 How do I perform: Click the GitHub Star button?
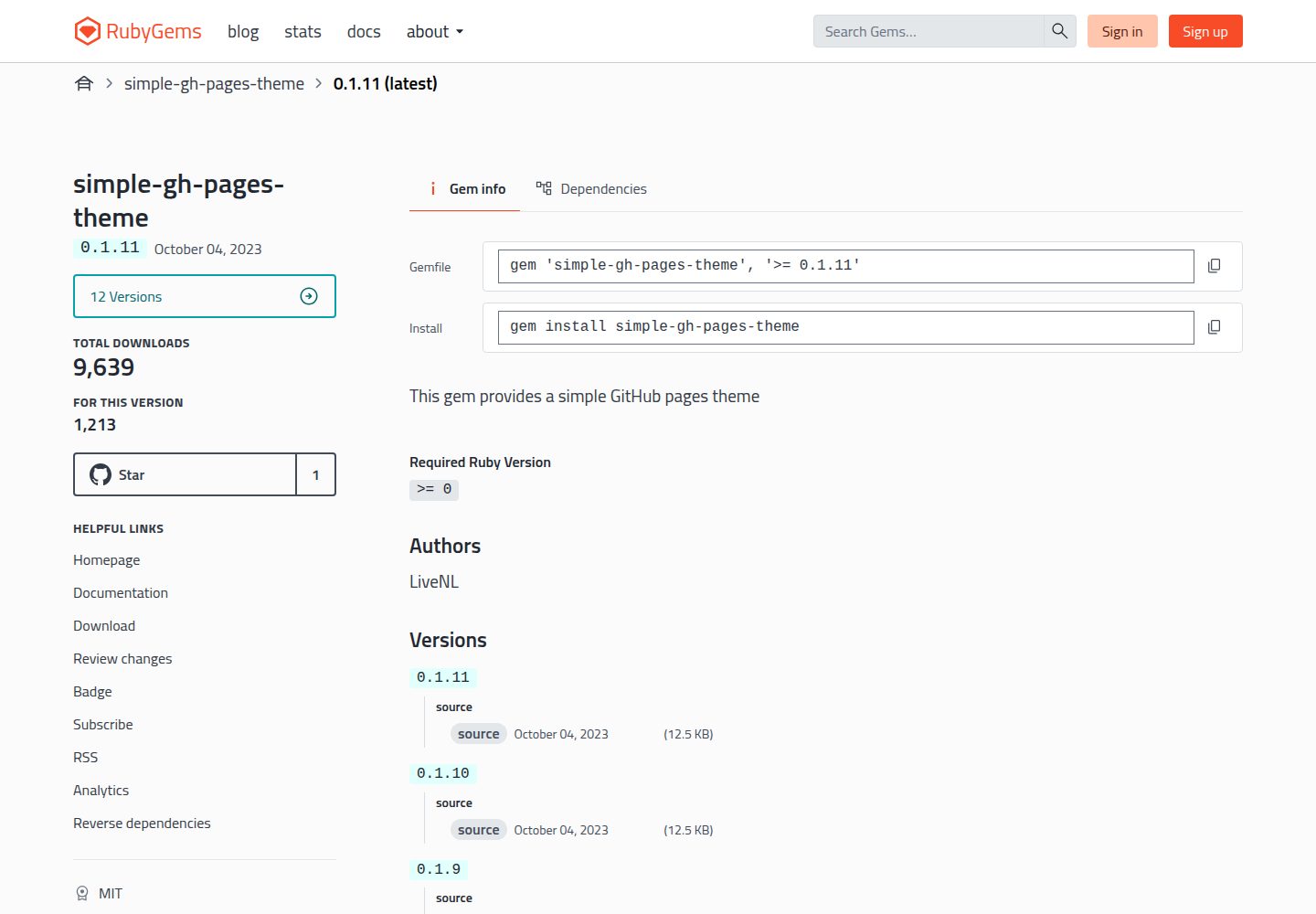click(x=185, y=474)
